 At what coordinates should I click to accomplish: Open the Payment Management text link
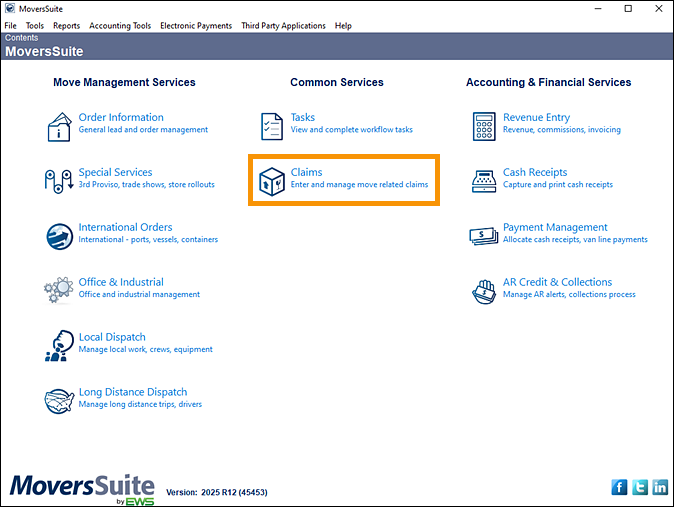point(555,227)
